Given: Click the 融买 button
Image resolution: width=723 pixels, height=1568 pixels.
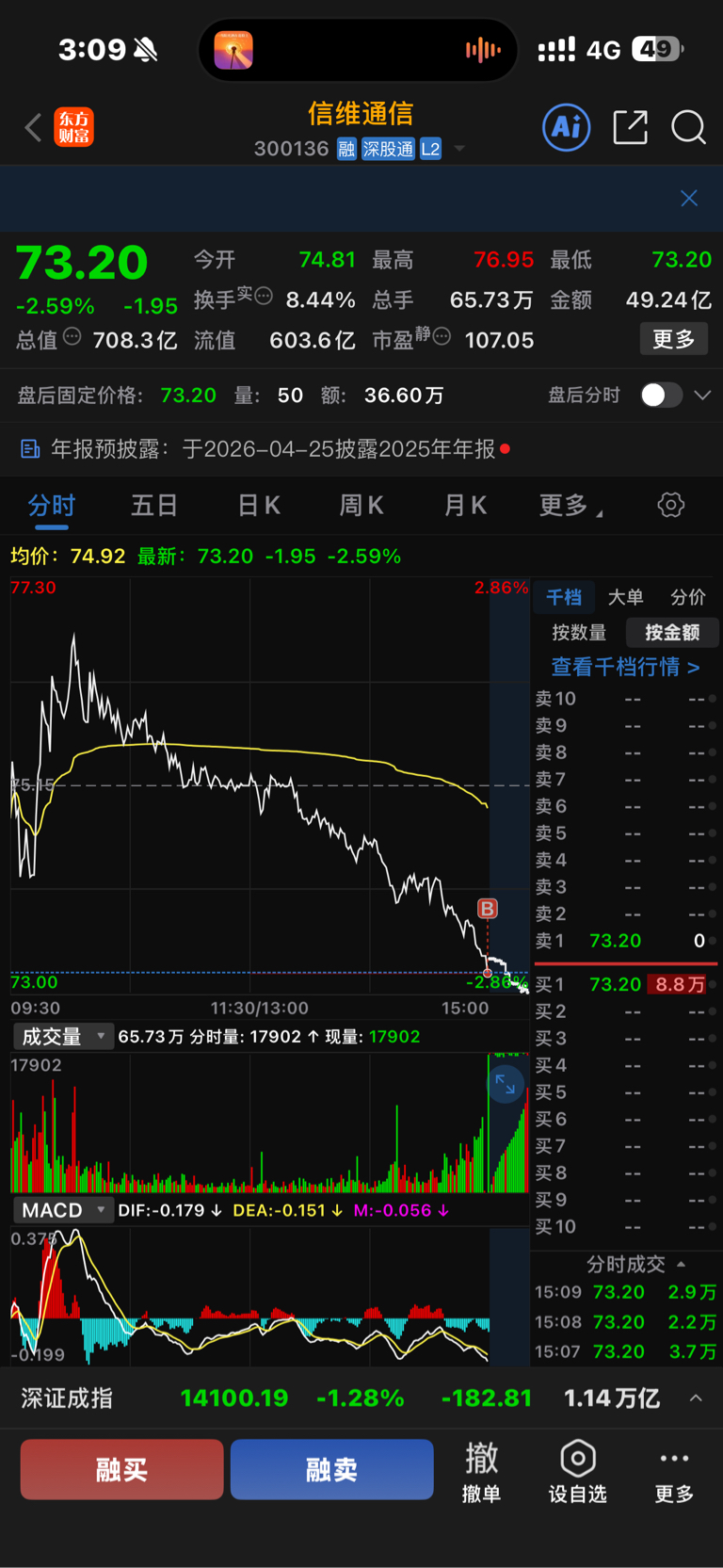Looking at the screenshot, I should tap(121, 1469).
